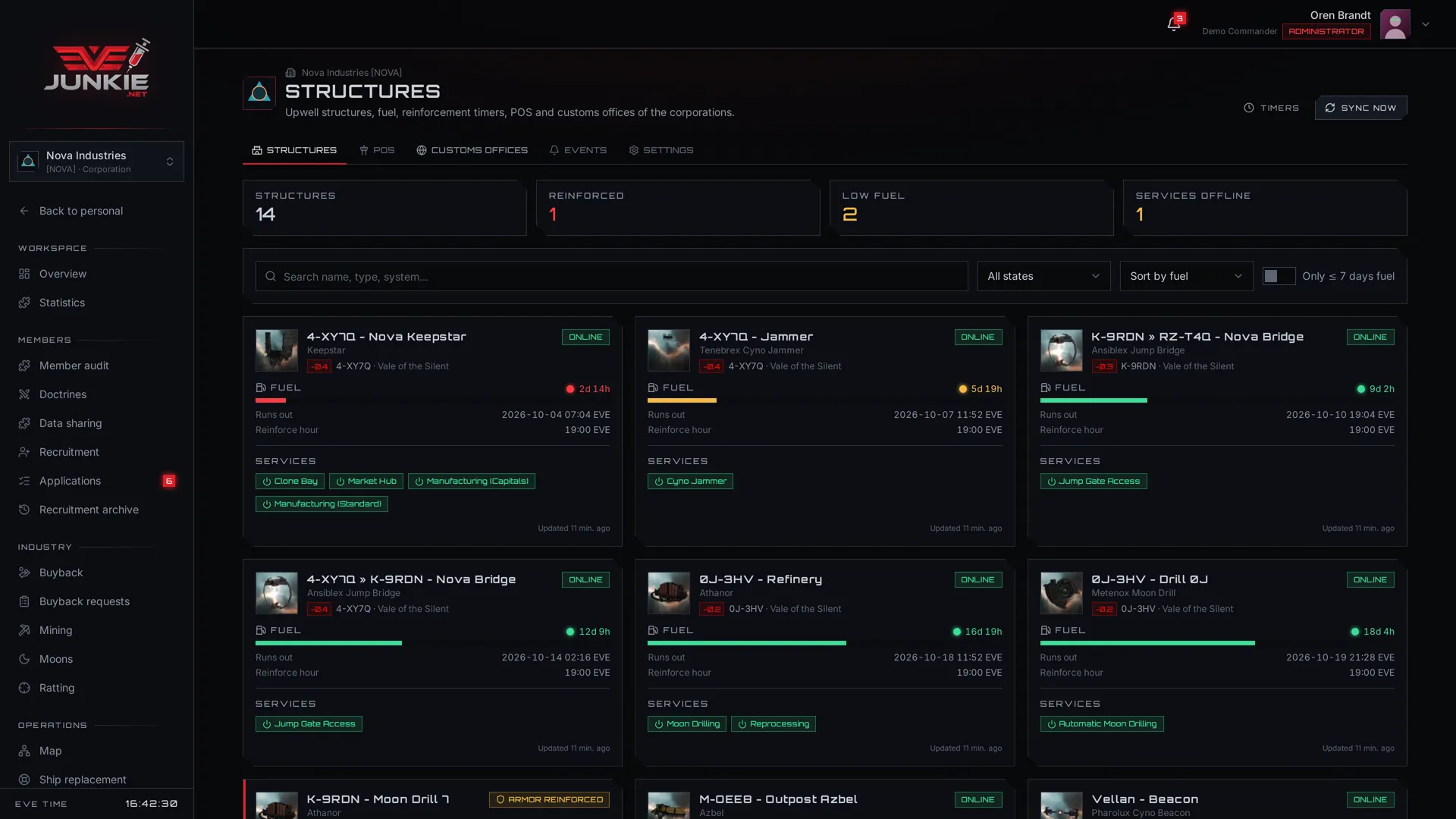Open the Statistics sidebar icon
The height and width of the screenshot is (819, 1456).
[x=24, y=303]
